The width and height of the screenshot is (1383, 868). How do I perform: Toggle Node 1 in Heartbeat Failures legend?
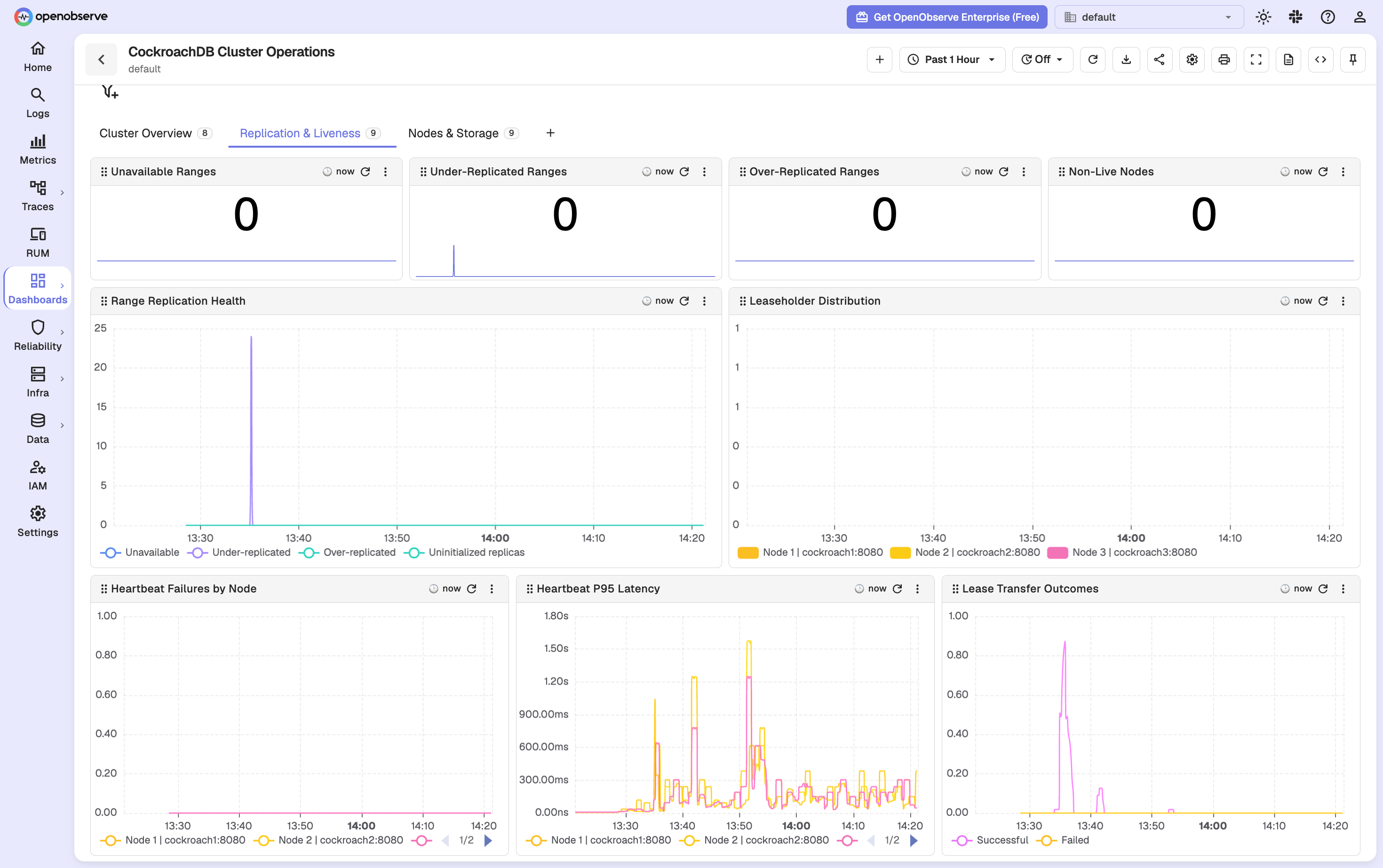click(173, 840)
